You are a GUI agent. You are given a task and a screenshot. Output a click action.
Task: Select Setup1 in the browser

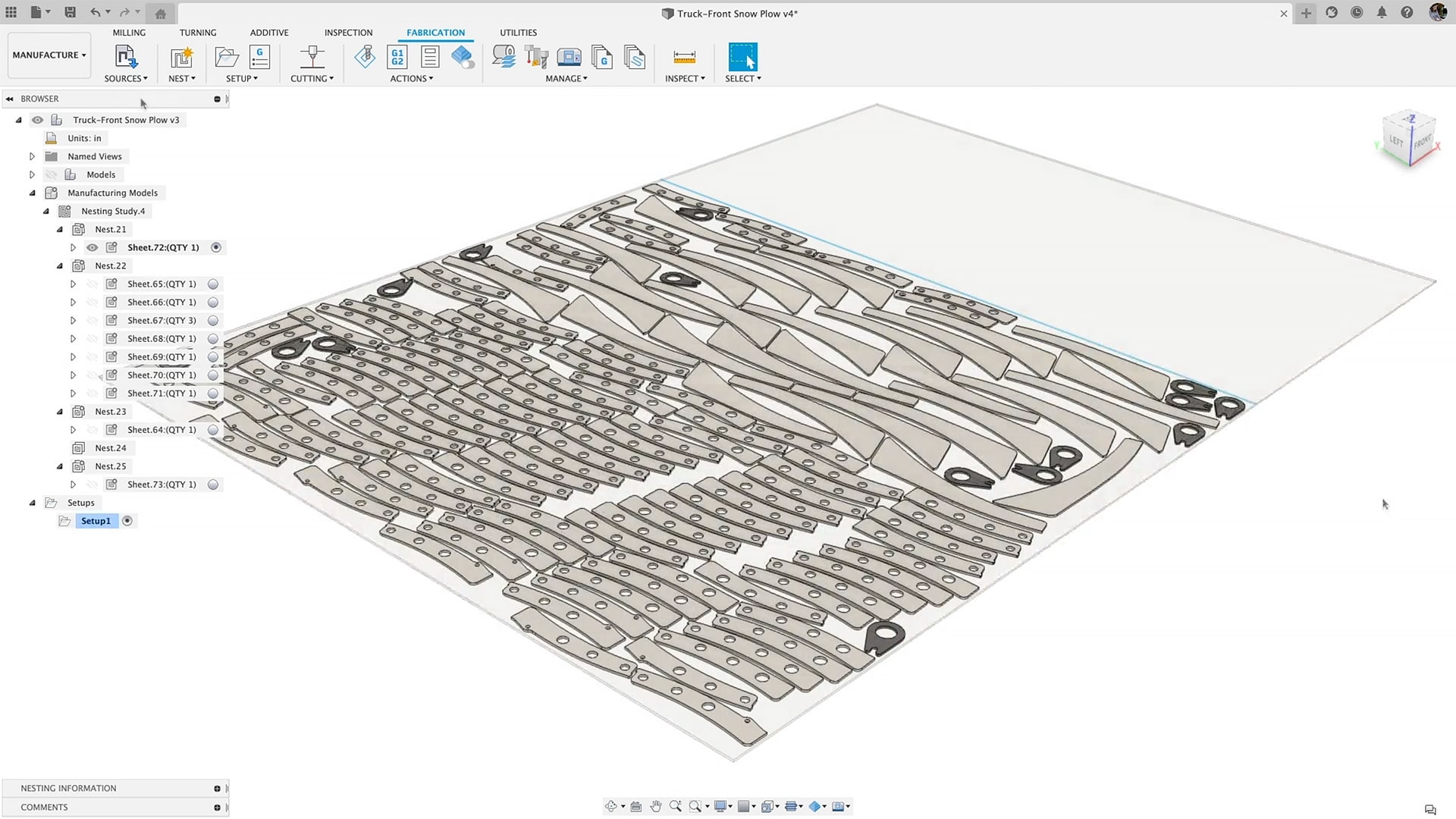(96, 521)
